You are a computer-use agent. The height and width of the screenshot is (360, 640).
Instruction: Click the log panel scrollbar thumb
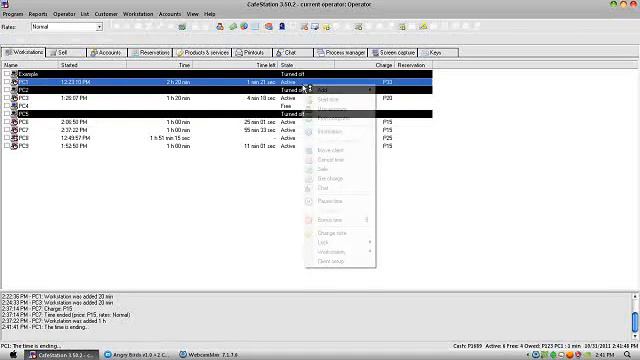(x=635, y=322)
